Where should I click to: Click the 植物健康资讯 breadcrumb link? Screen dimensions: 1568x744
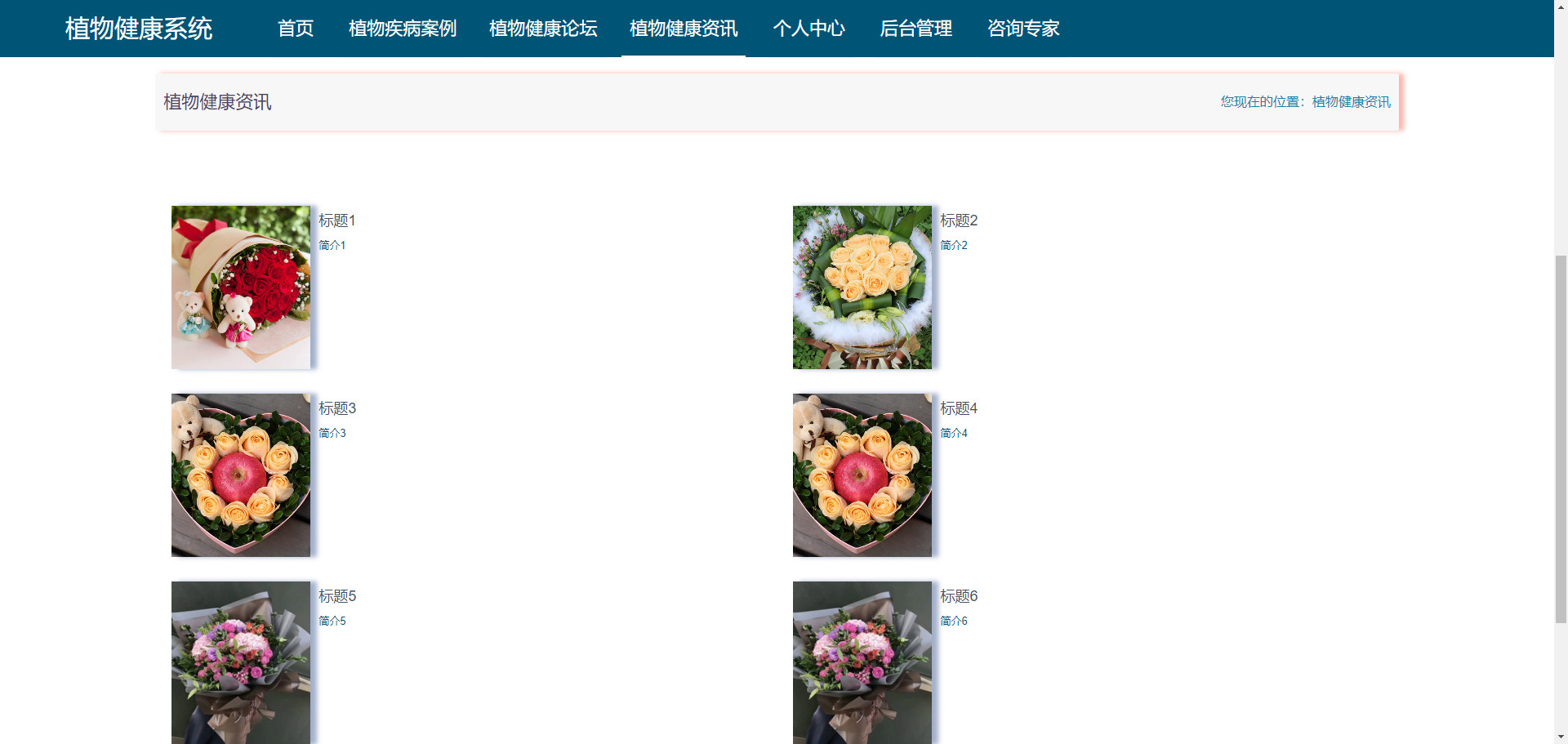pyautogui.click(x=1352, y=102)
